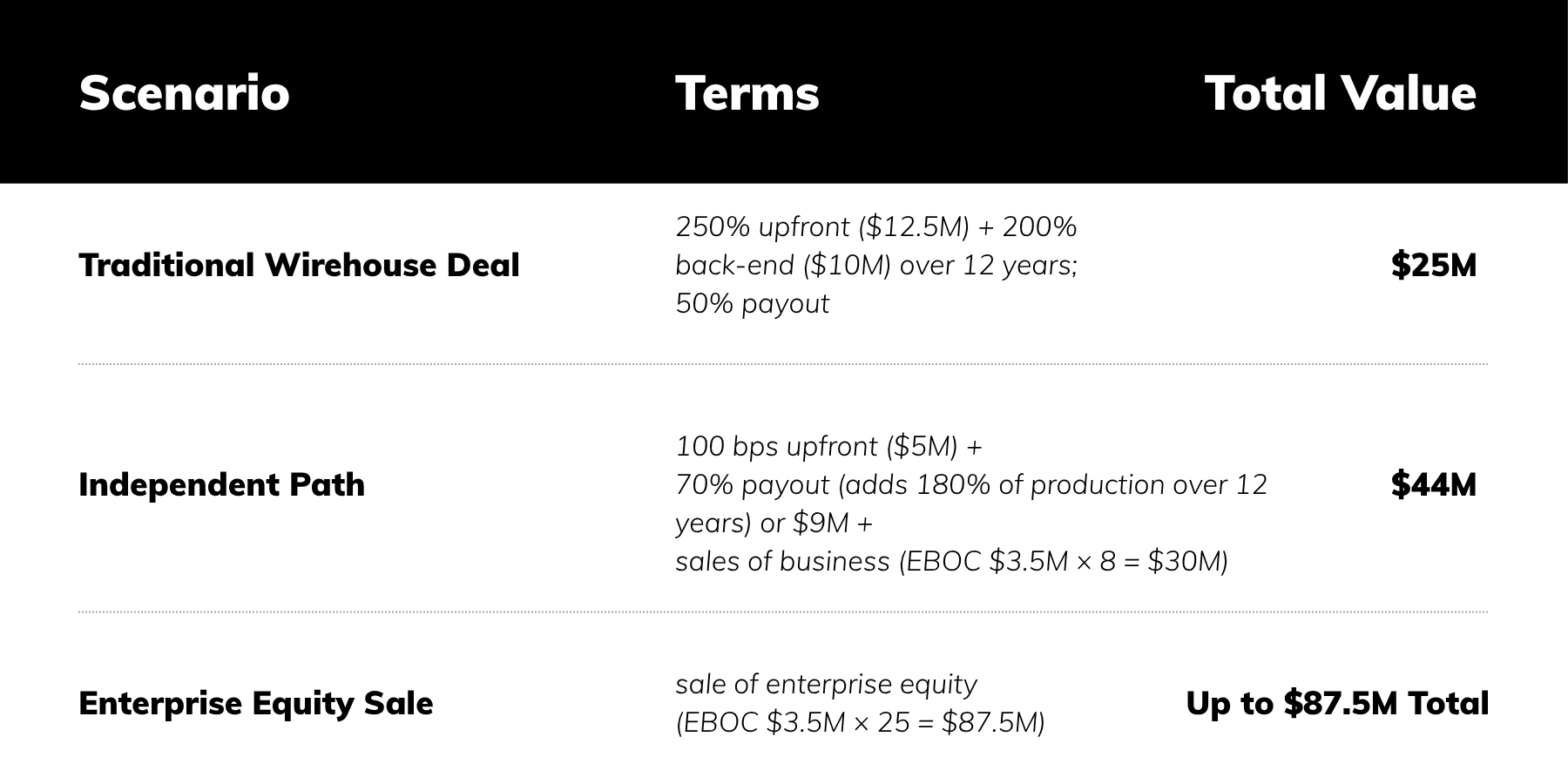Click the dotted divider above Enterprise Equity row
The image size is (1568, 784).
click(x=783, y=612)
